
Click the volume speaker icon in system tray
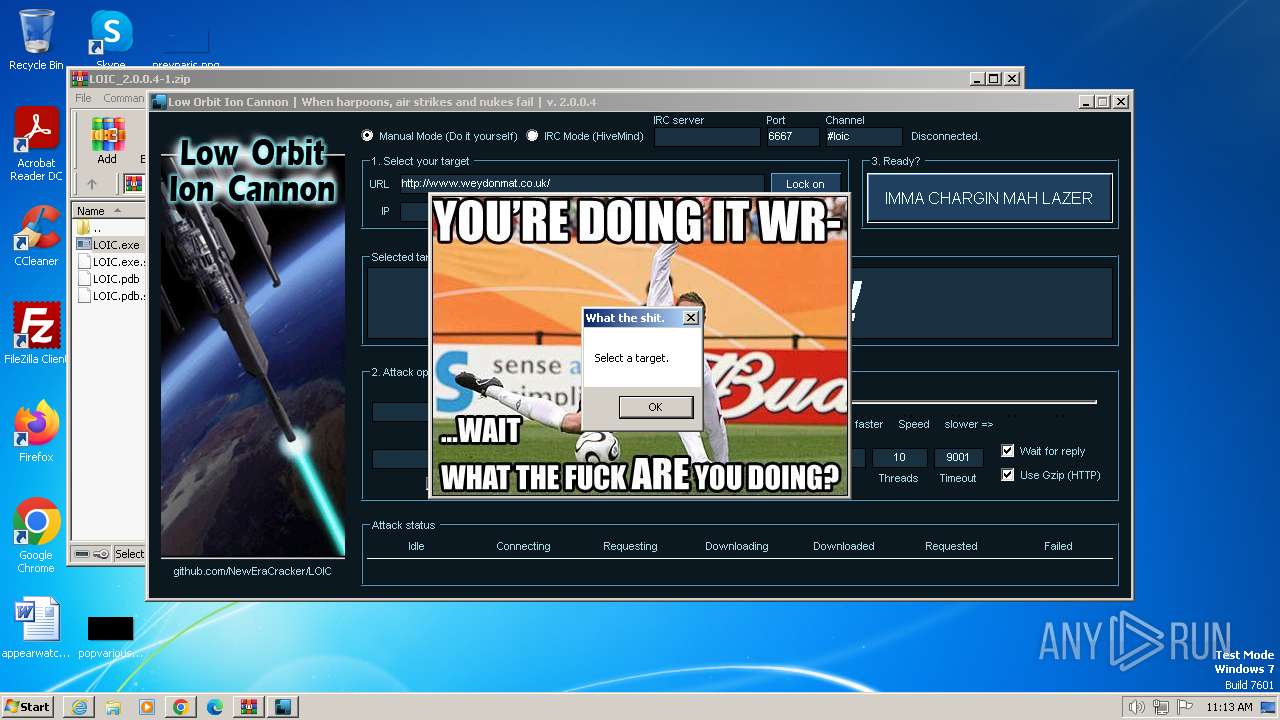(x=1136, y=707)
